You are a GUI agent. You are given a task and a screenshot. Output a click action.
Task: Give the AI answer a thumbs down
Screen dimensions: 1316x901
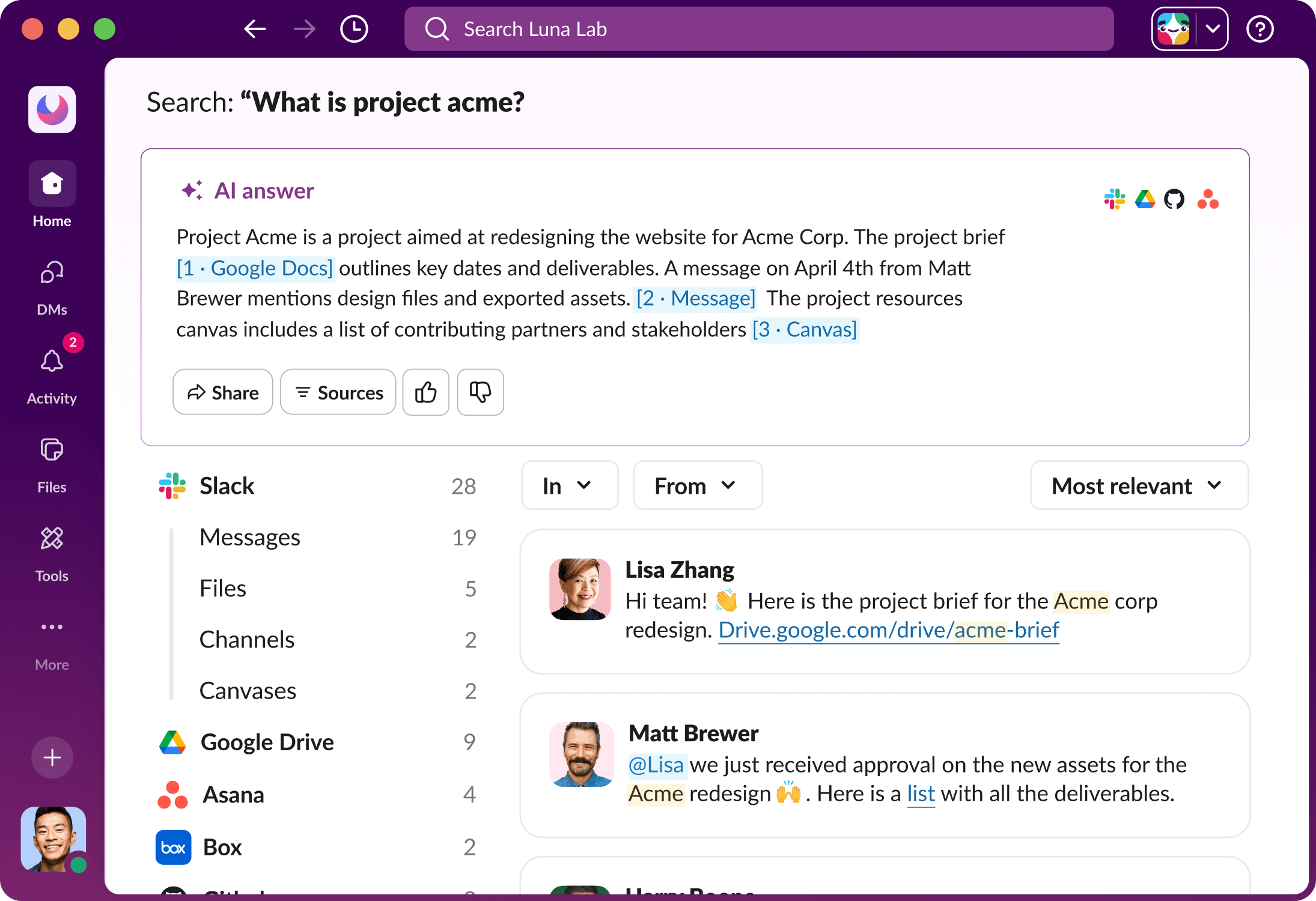pos(480,392)
